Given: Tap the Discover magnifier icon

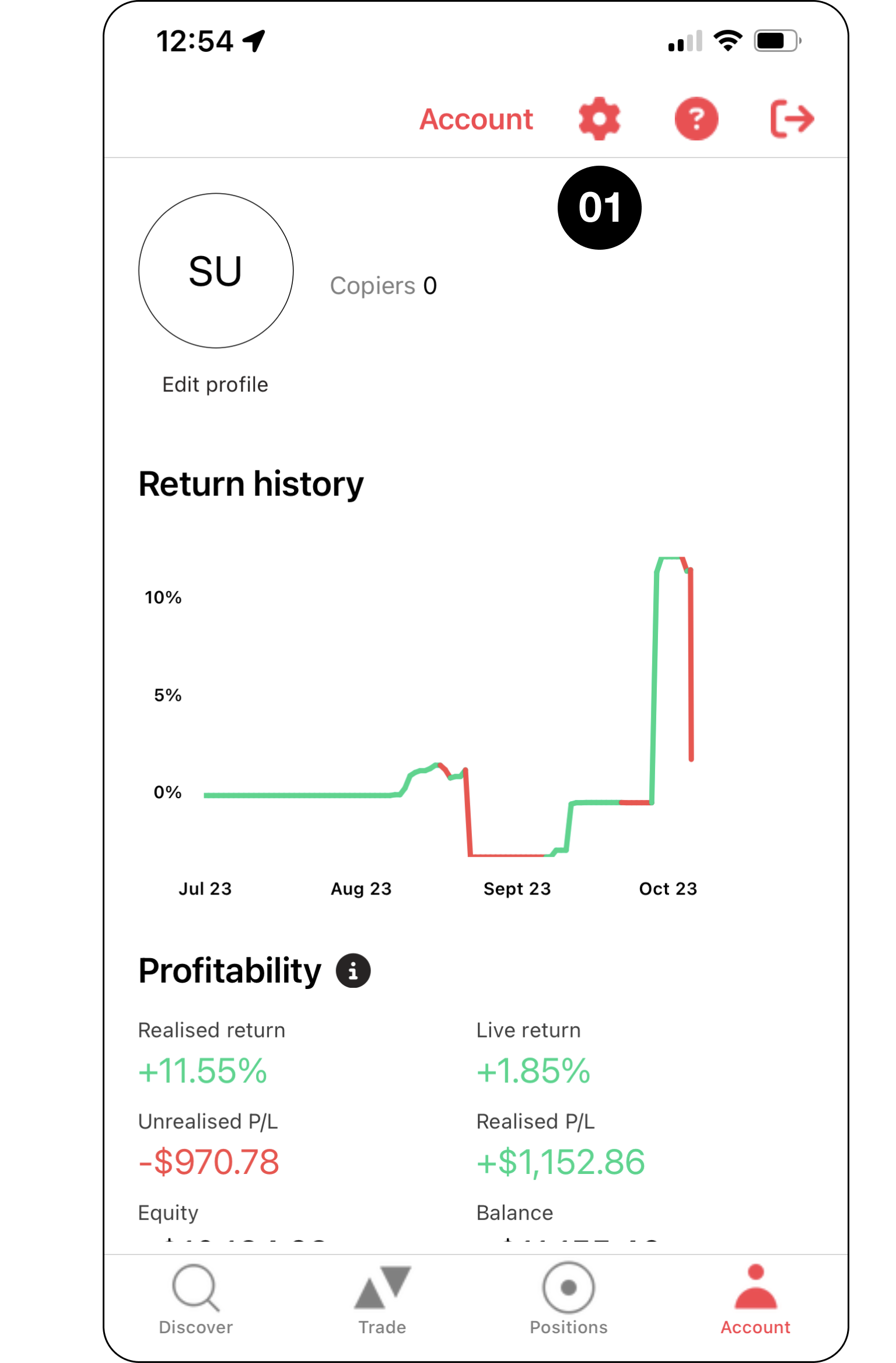Looking at the screenshot, I should pos(195,1288).
